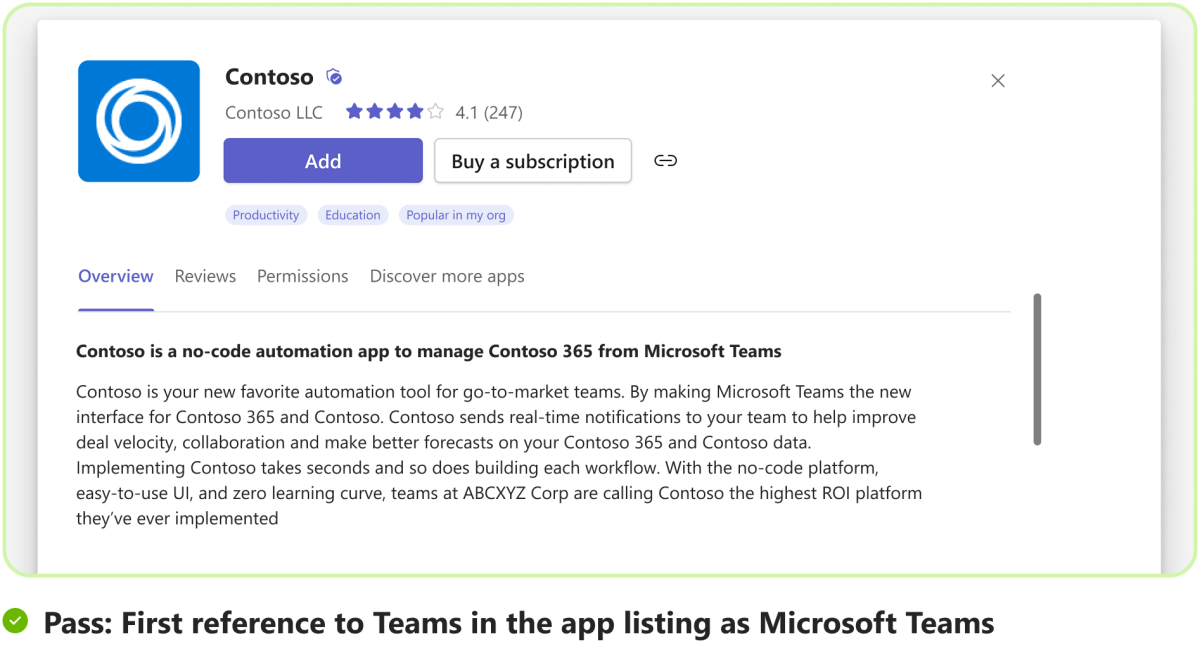Click the fourth filled rating star

coord(414,112)
